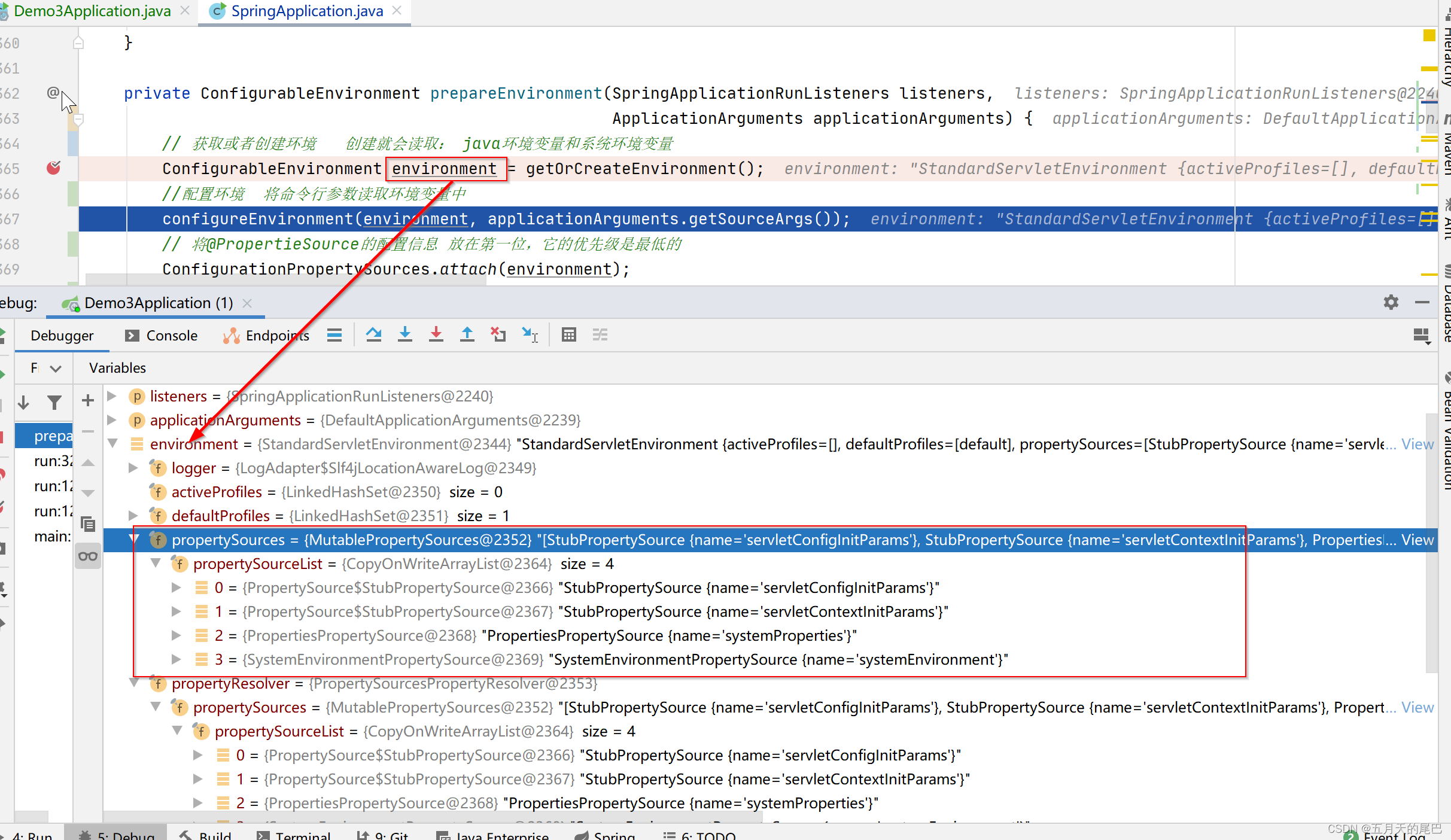Collapse the propertySourceList node

coord(156,563)
